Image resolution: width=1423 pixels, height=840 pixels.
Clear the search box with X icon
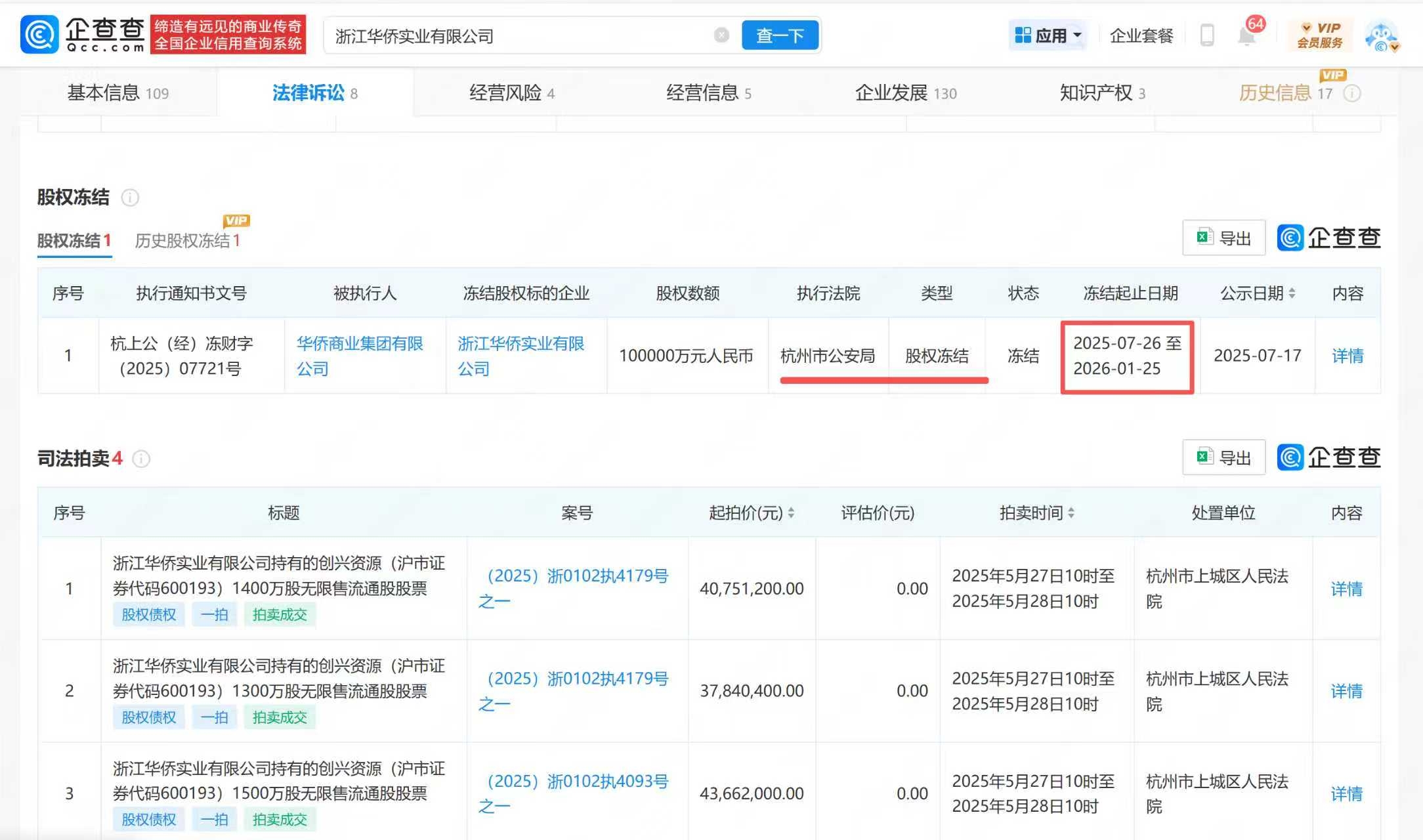(721, 35)
